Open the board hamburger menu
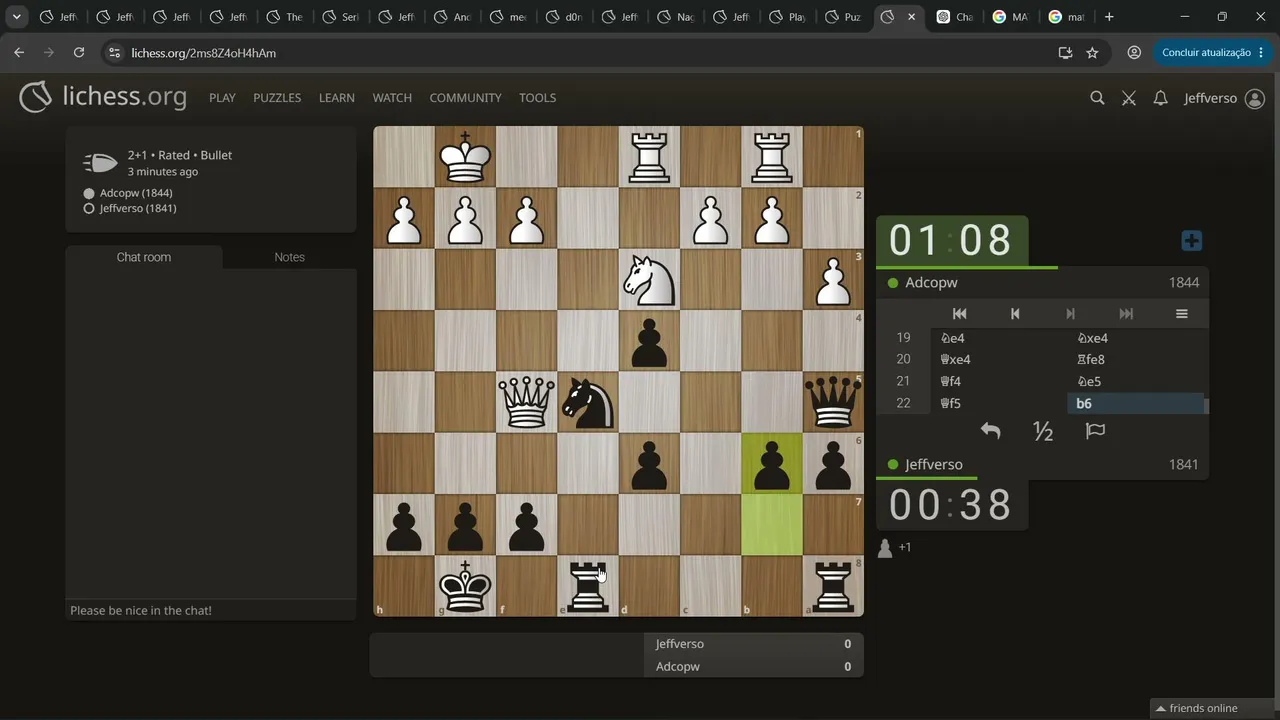Image resolution: width=1280 pixels, height=720 pixels. 1181,314
